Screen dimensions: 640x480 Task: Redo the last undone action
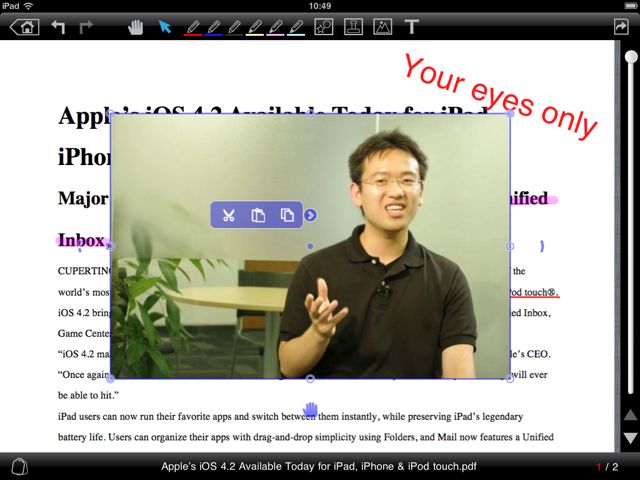pos(86,27)
